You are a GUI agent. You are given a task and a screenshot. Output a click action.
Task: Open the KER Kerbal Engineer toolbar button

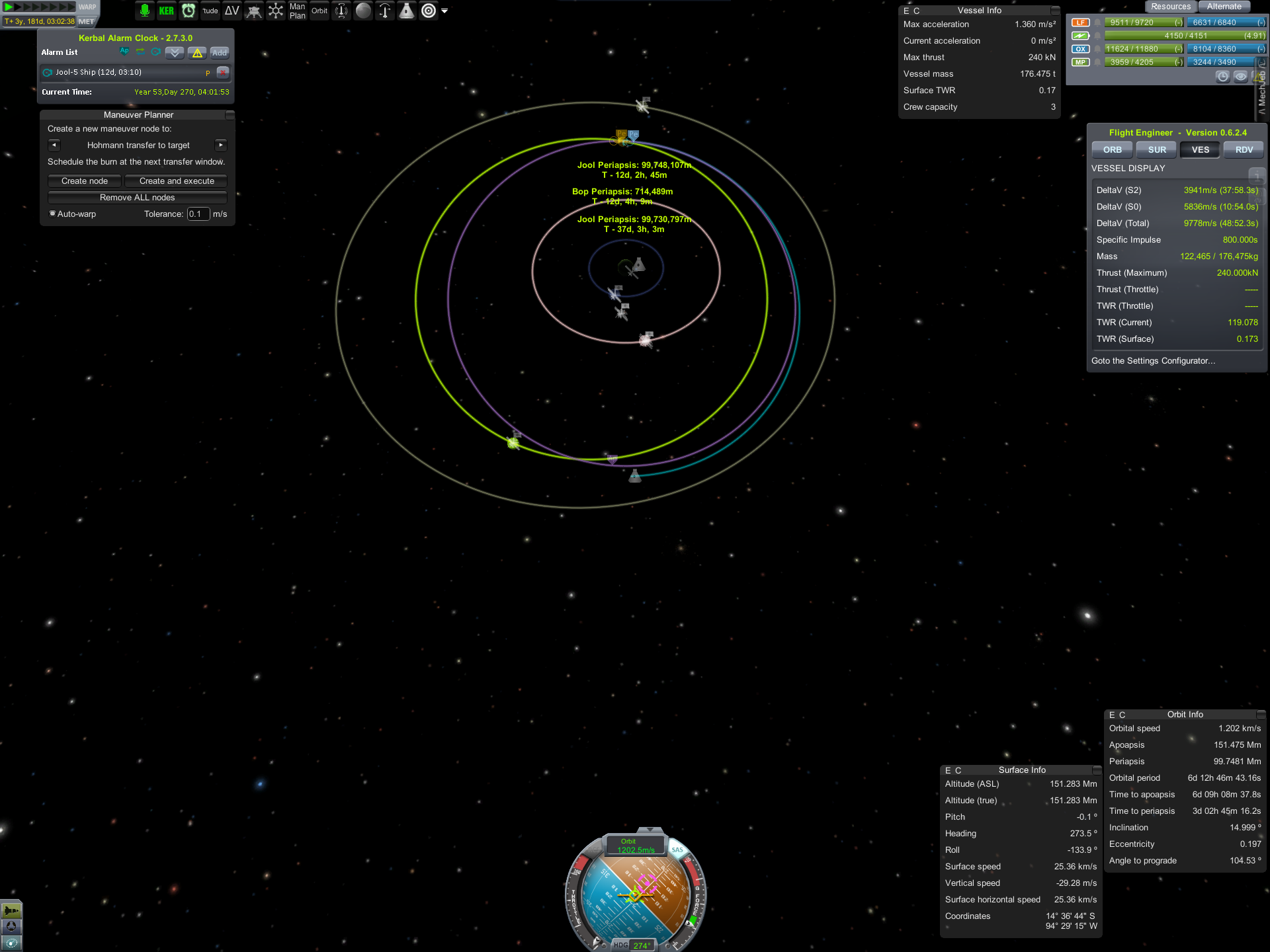(166, 11)
